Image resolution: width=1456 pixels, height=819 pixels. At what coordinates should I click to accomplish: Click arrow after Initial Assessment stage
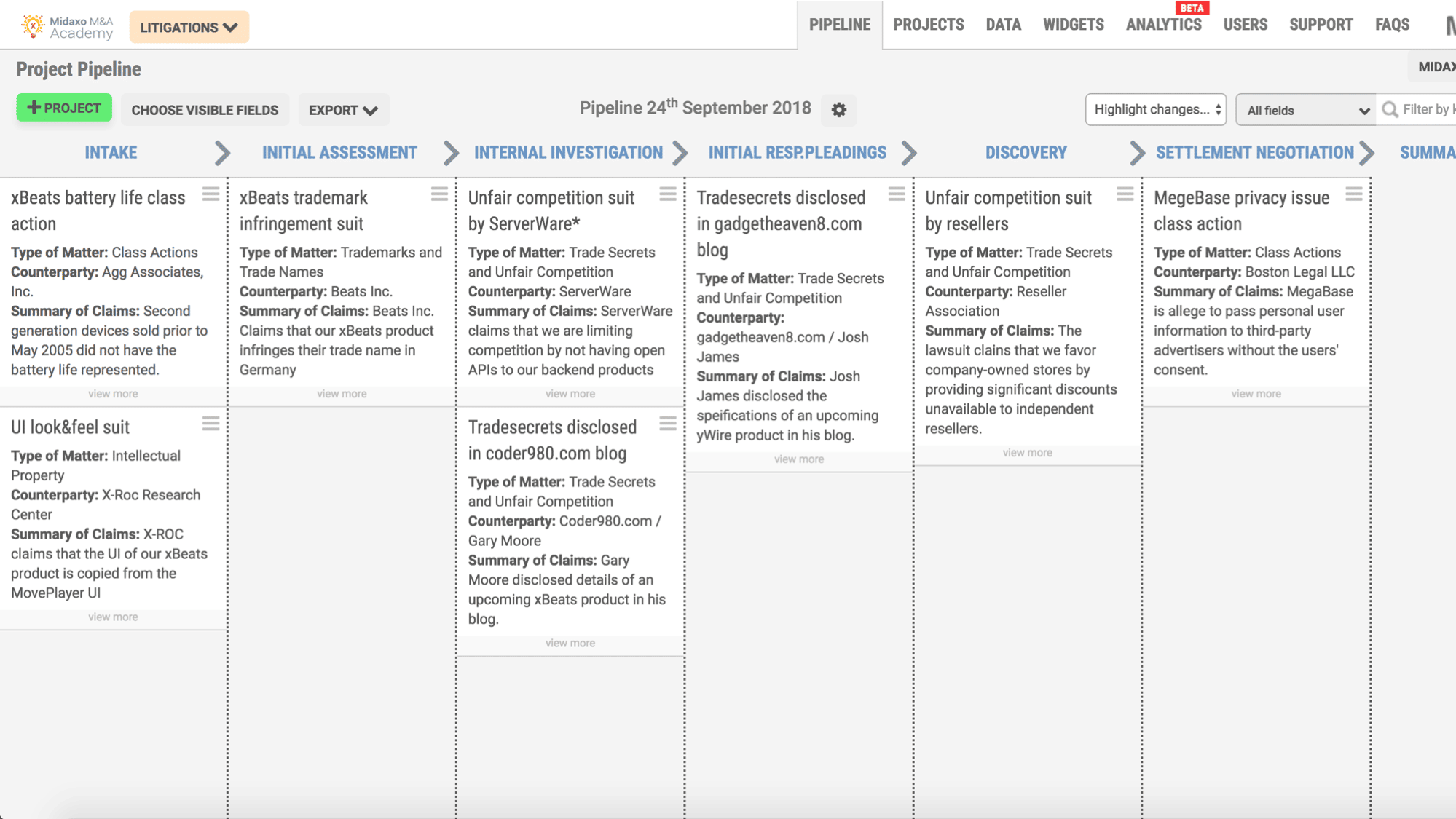click(451, 153)
